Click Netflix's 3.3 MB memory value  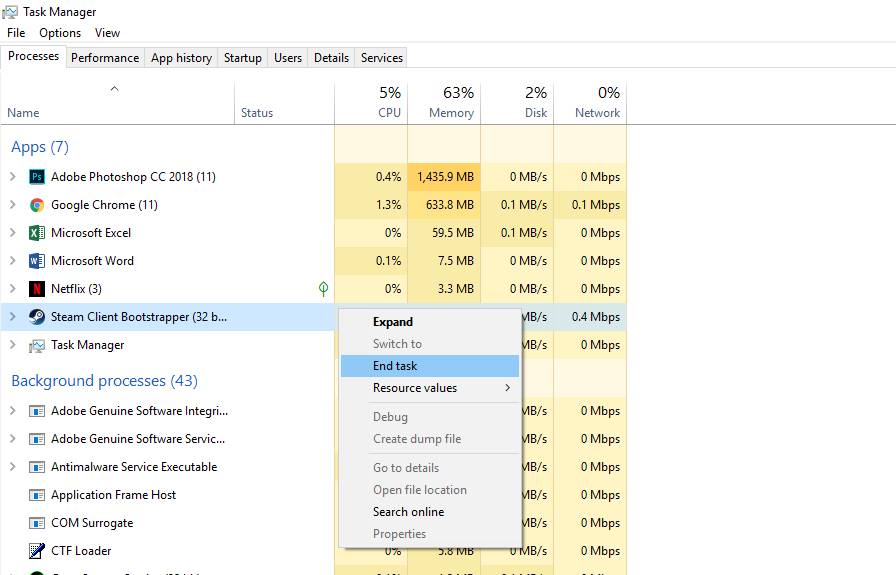click(x=455, y=289)
